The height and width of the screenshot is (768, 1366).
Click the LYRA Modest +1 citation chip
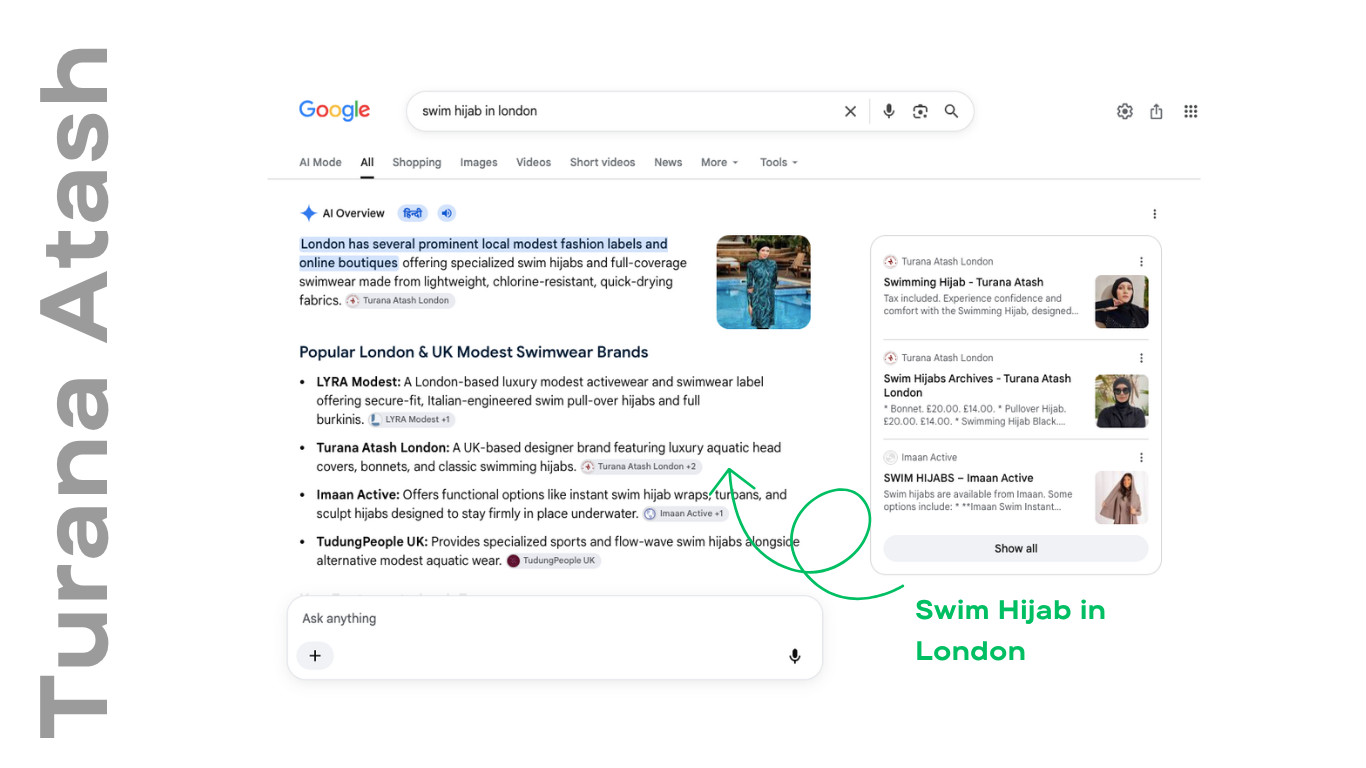click(411, 420)
